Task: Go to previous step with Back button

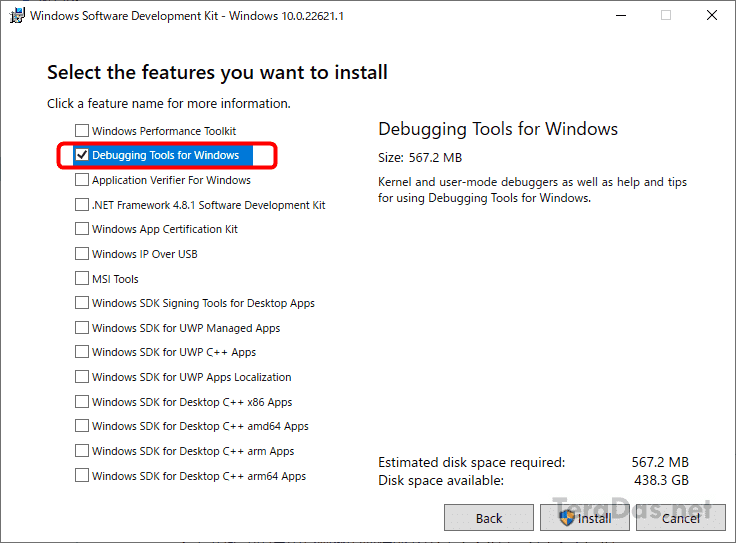Action: (489, 518)
